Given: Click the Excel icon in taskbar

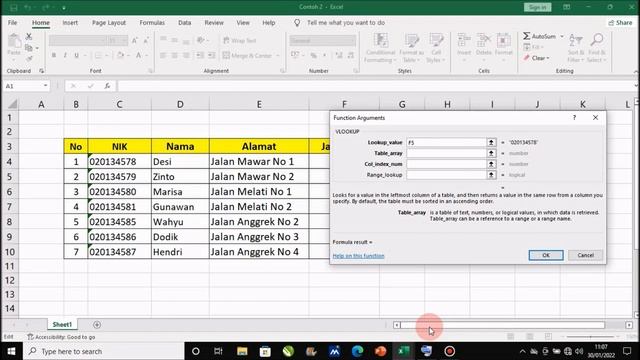Looking at the screenshot, I should point(404,351).
